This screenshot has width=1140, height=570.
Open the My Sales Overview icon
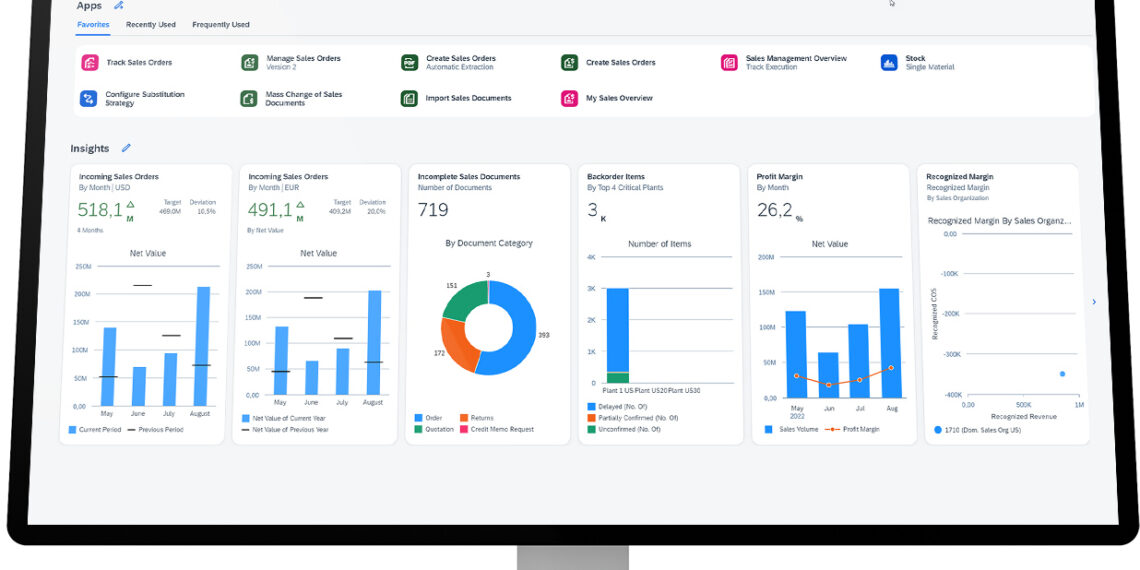pos(569,98)
